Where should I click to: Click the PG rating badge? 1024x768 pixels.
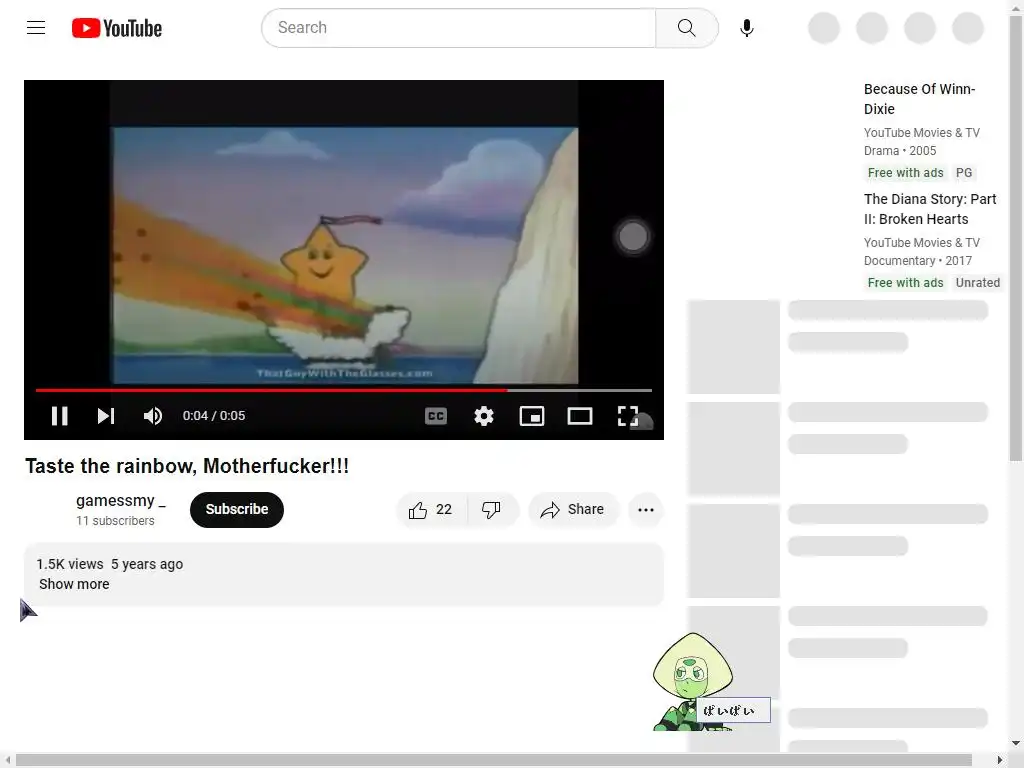pyautogui.click(x=963, y=172)
